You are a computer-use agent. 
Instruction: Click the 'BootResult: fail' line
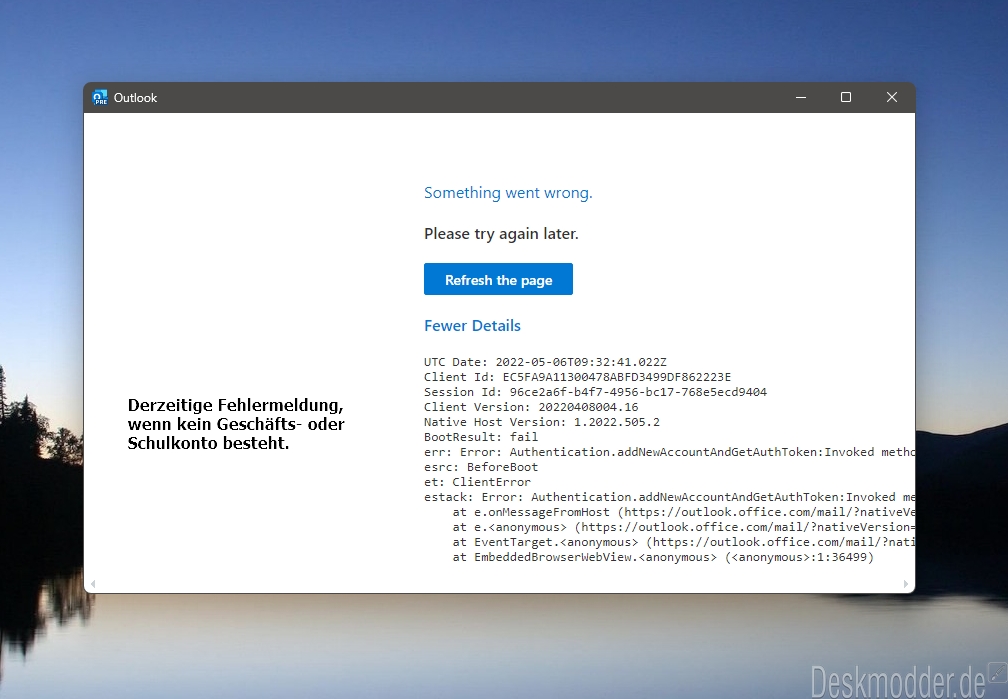coord(481,437)
